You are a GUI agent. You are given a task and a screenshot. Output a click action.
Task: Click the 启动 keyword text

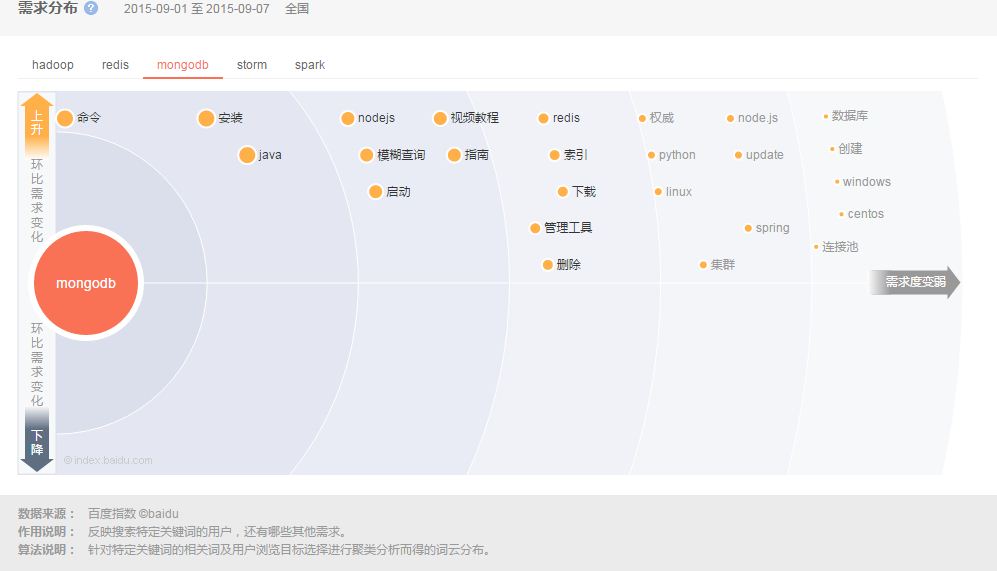click(x=398, y=191)
